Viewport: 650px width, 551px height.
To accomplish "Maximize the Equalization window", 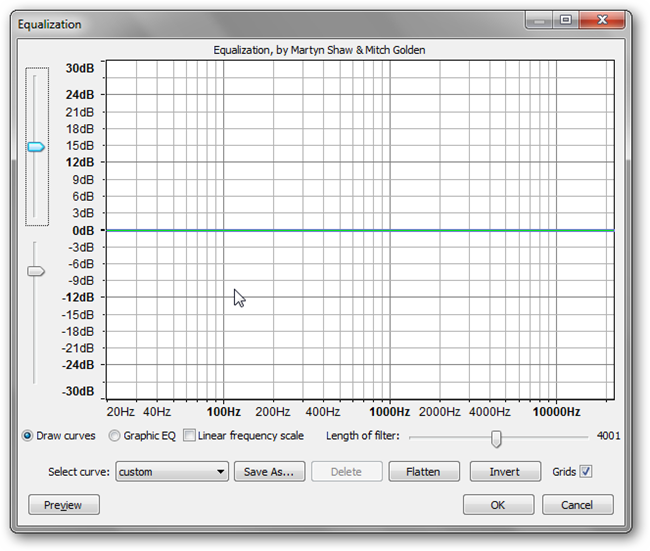I will coord(566,20).
